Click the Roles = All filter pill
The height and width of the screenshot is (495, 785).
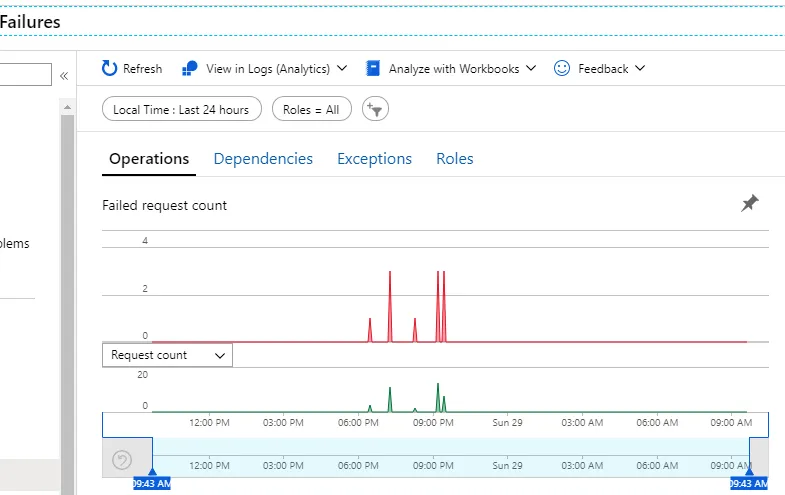point(311,109)
